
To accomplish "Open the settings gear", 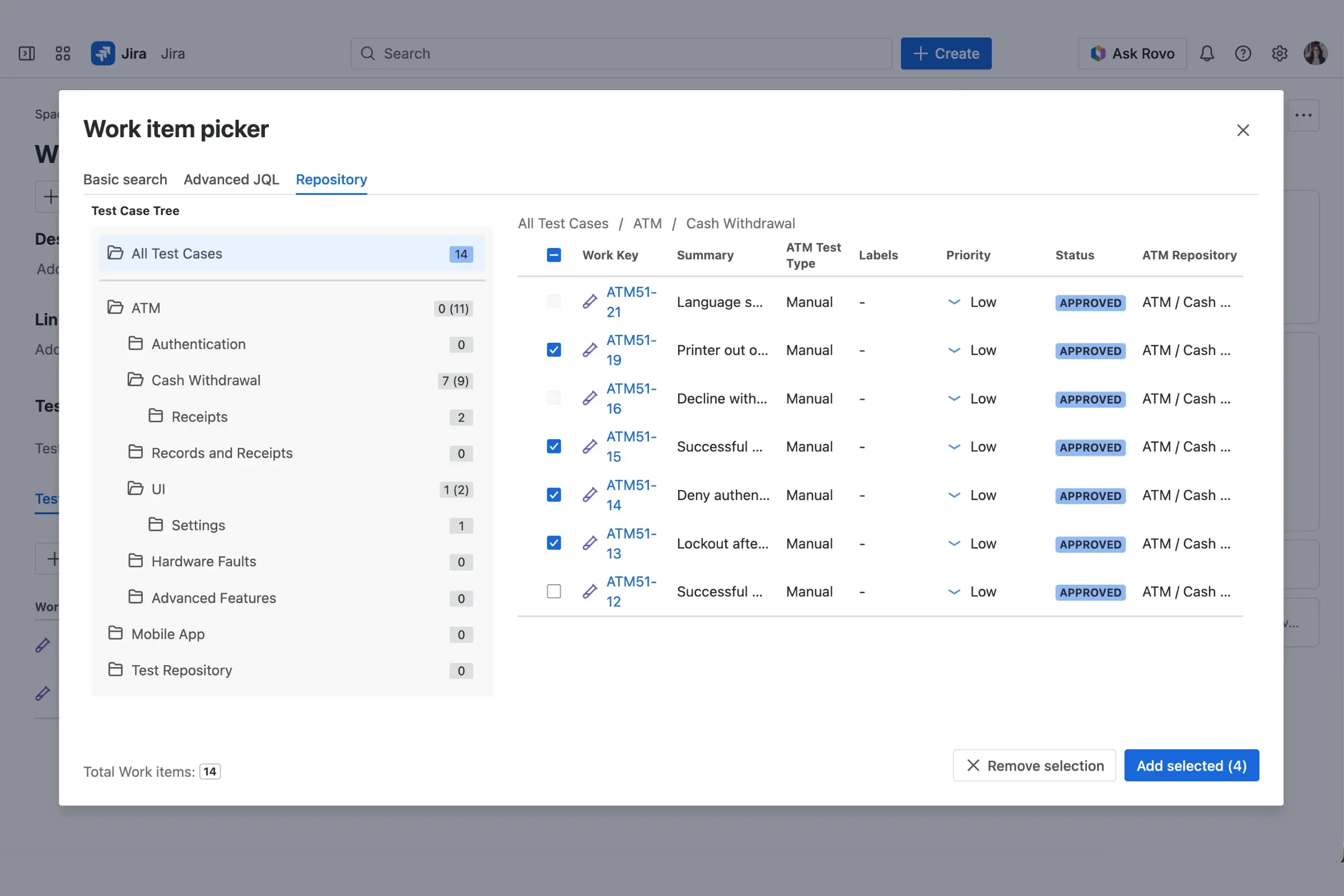I will click(x=1280, y=53).
